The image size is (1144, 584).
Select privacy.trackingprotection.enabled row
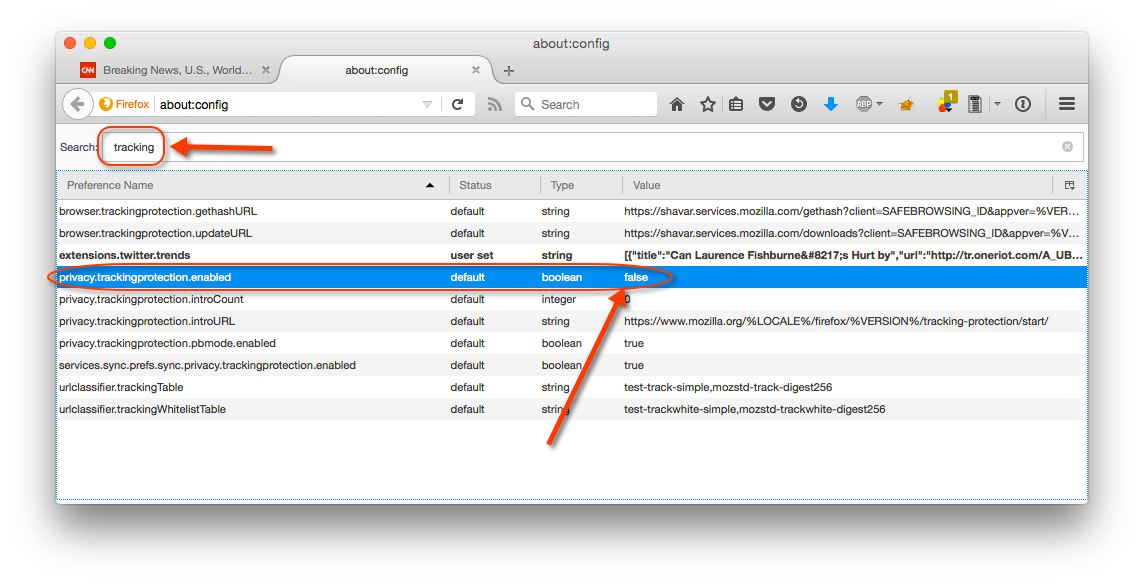(572, 277)
